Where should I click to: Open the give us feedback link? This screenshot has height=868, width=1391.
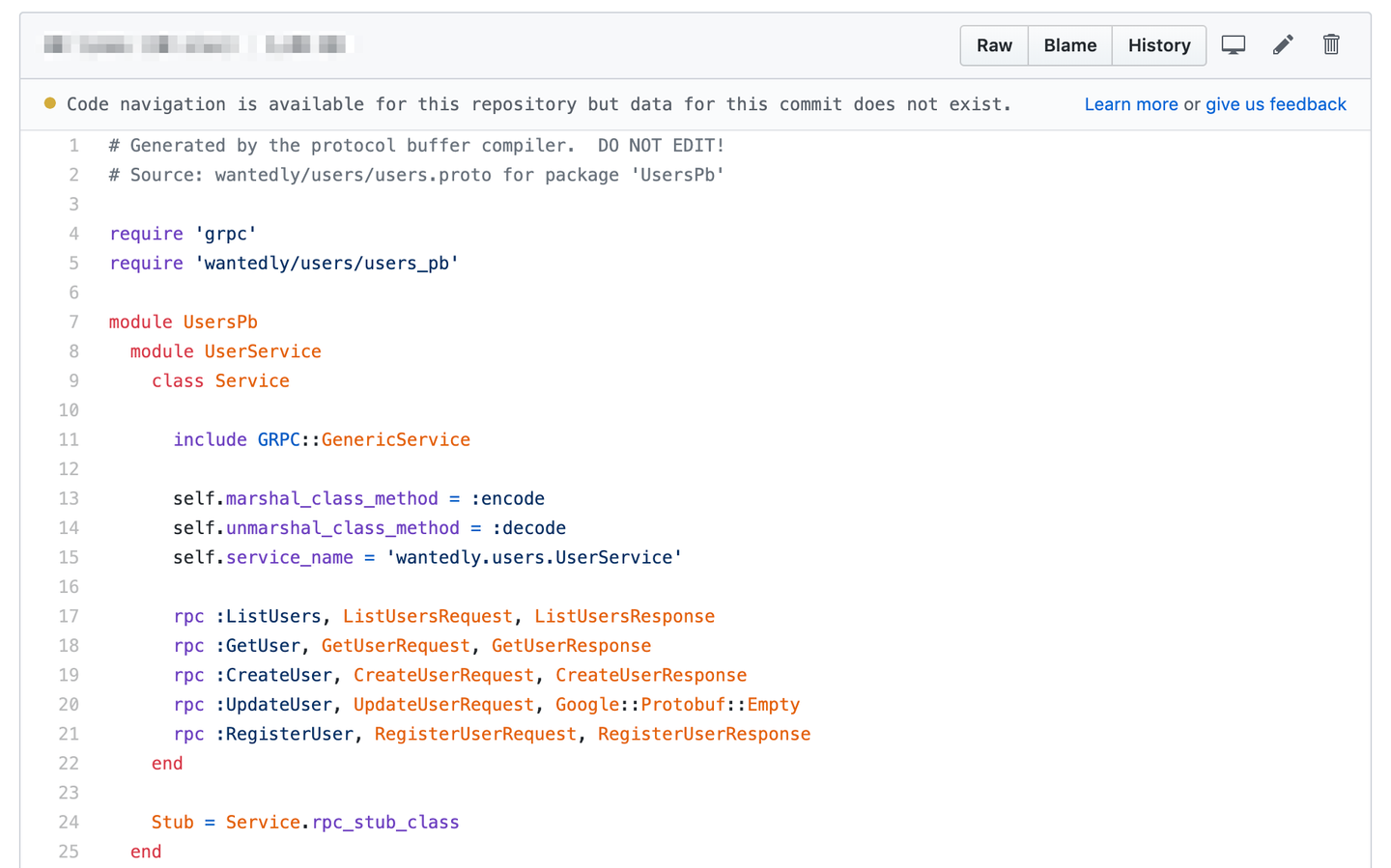coord(1275,104)
